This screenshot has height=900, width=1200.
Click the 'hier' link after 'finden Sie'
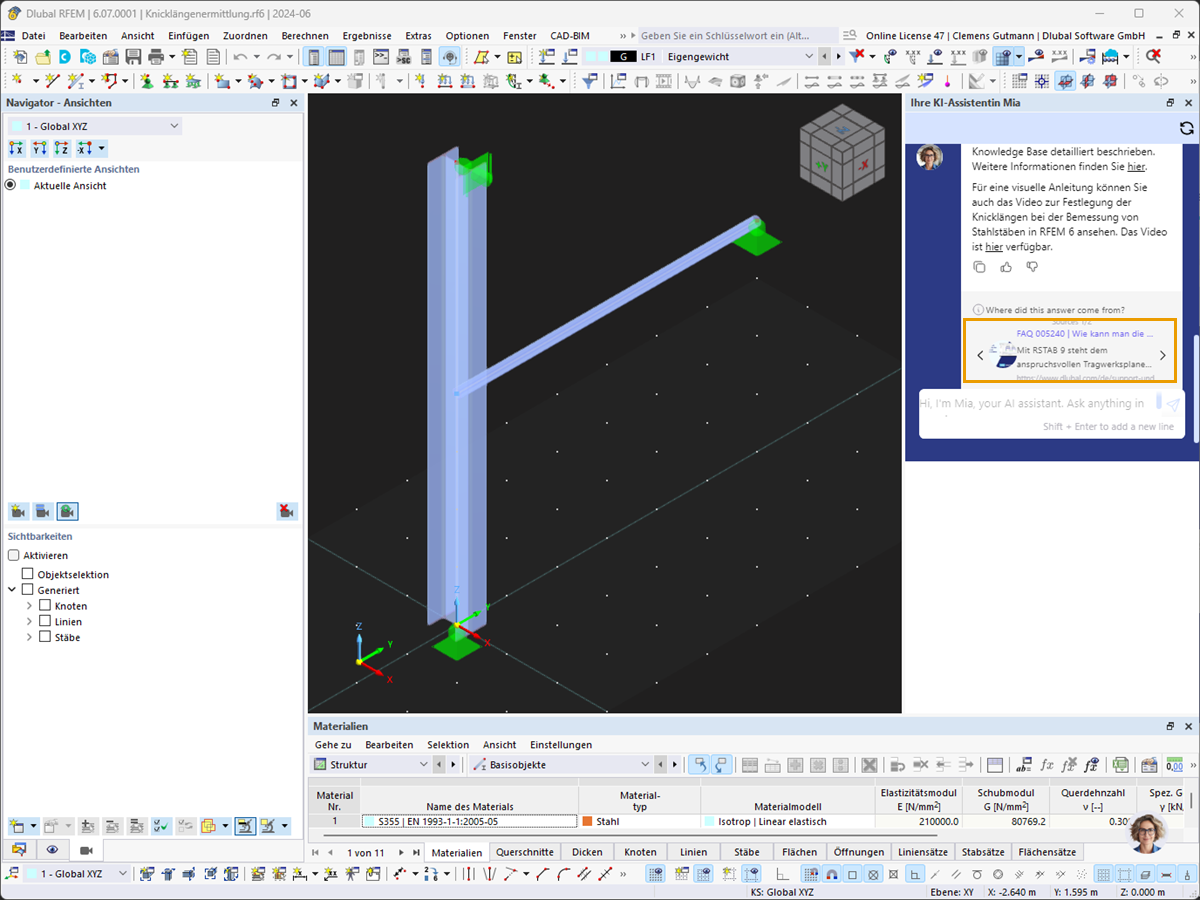(x=1136, y=167)
